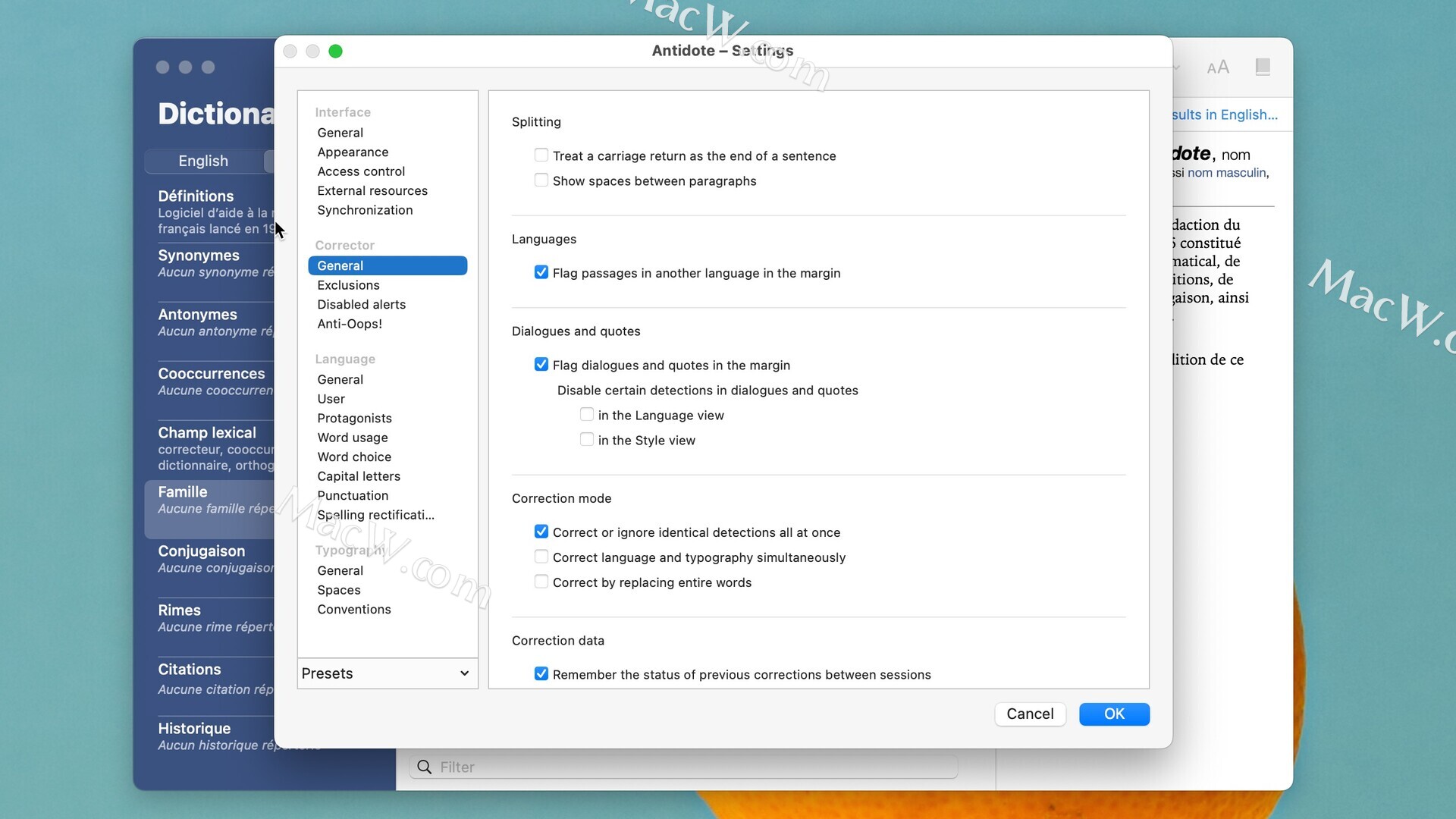Viewport: 1456px width, 819px height.
Task: Click the text size AA icon in Dictionary window
Action: (x=1218, y=67)
